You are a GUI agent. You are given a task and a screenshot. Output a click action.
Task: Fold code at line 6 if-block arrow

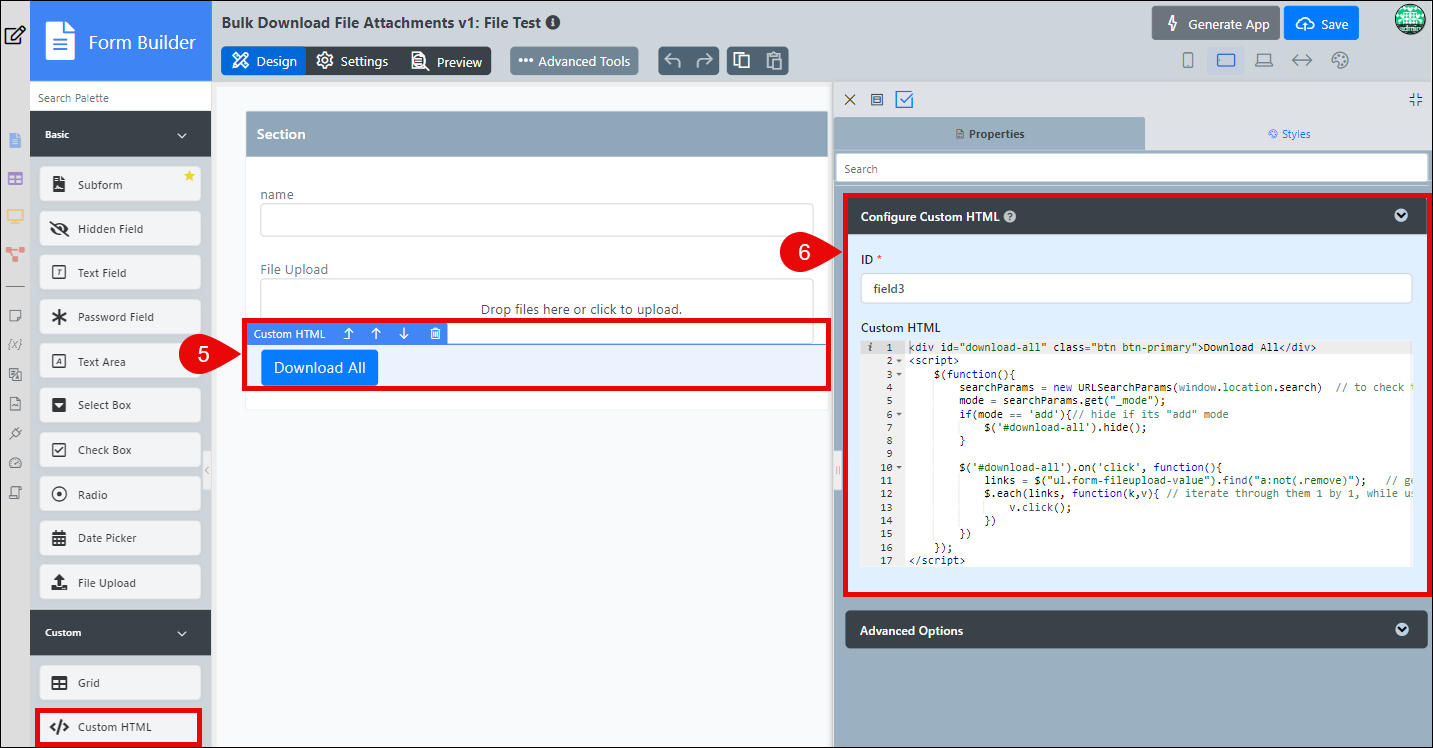click(x=899, y=414)
